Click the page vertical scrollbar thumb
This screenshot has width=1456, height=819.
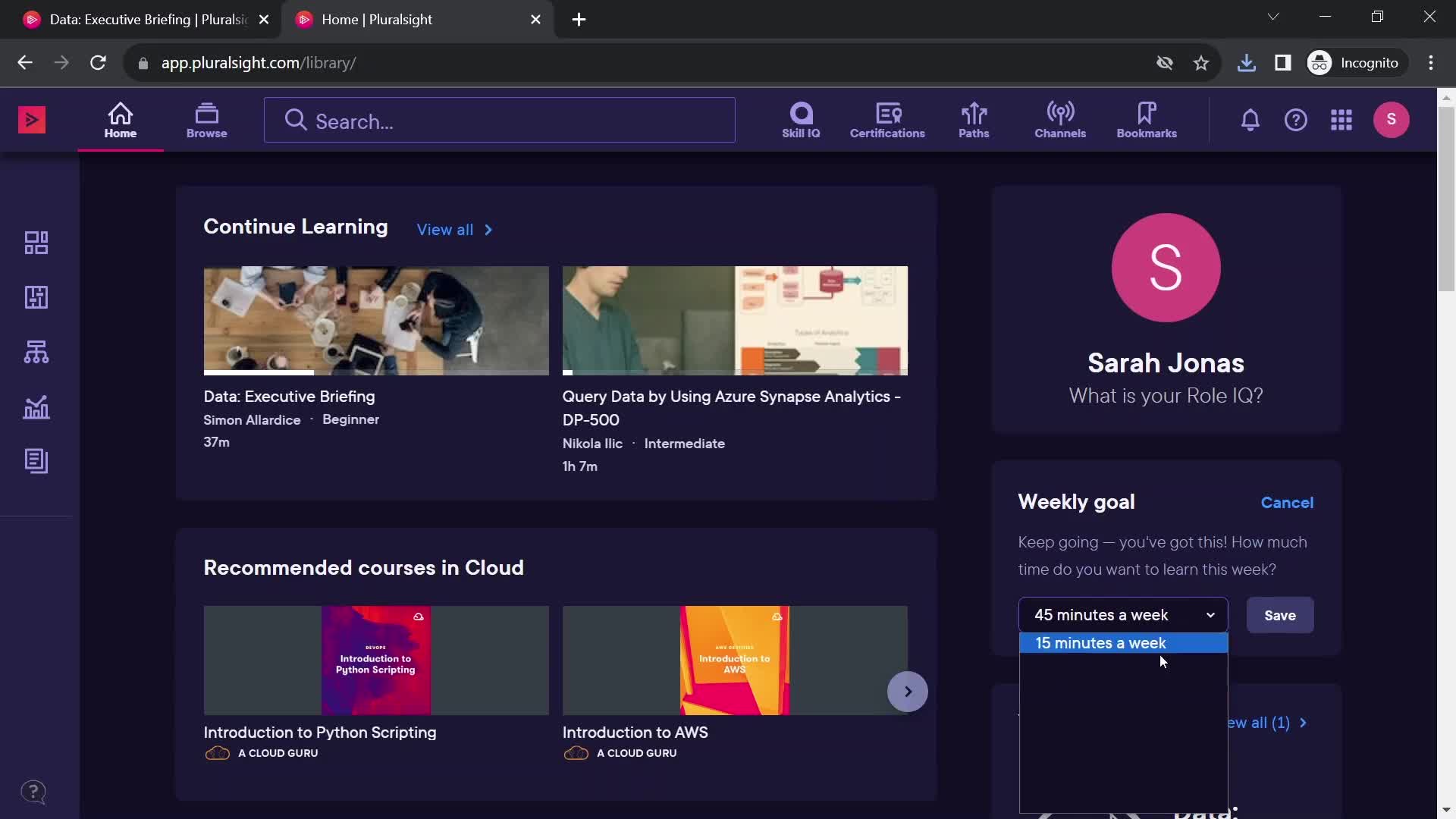(x=1446, y=199)
